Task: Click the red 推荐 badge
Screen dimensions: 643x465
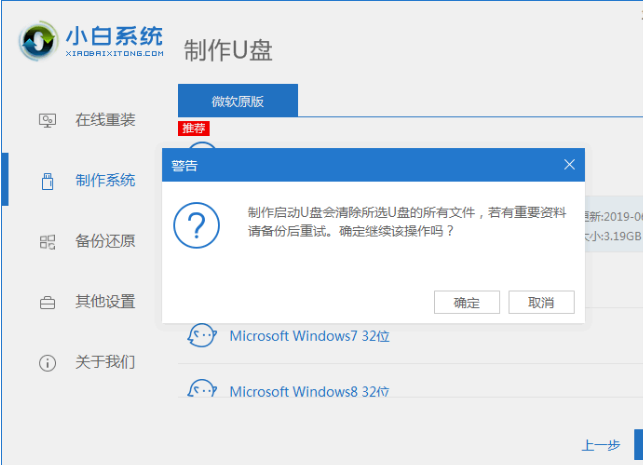Action: (194, 128)
